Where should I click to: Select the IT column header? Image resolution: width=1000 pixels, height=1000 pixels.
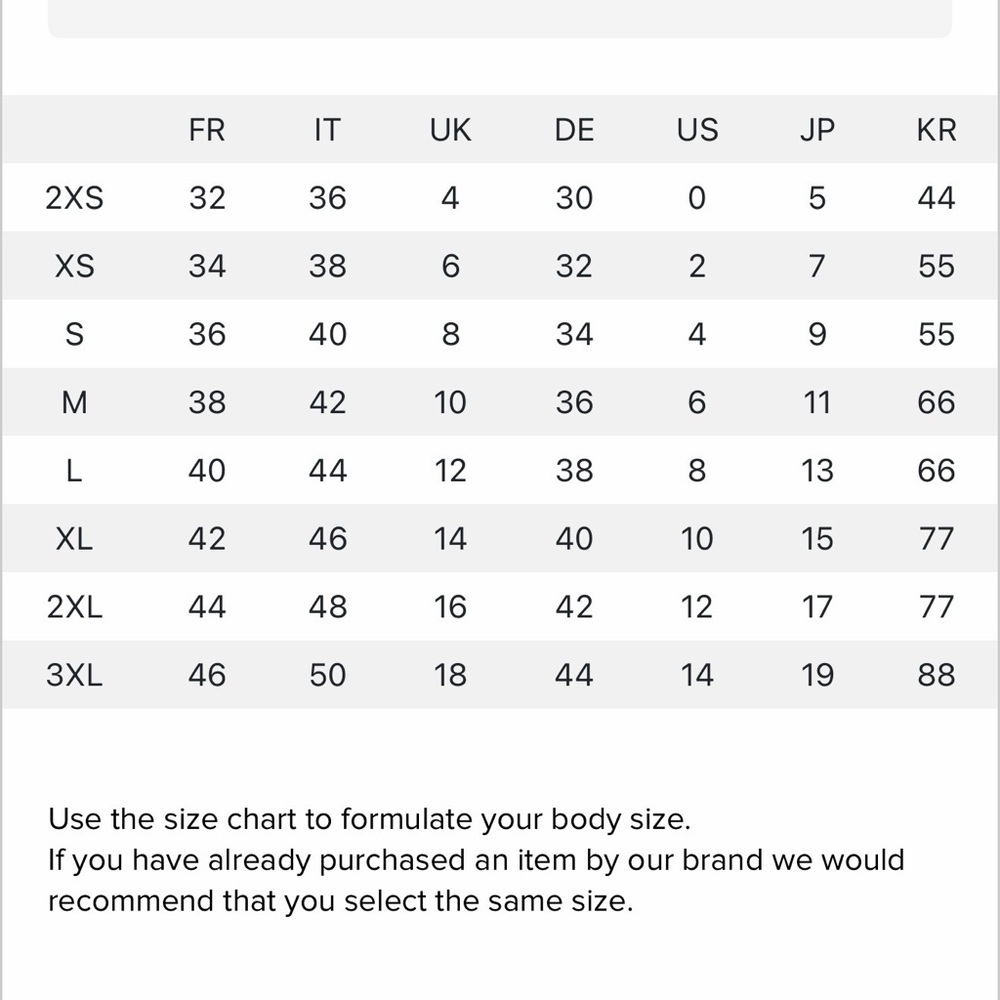(x=327, y=130)
